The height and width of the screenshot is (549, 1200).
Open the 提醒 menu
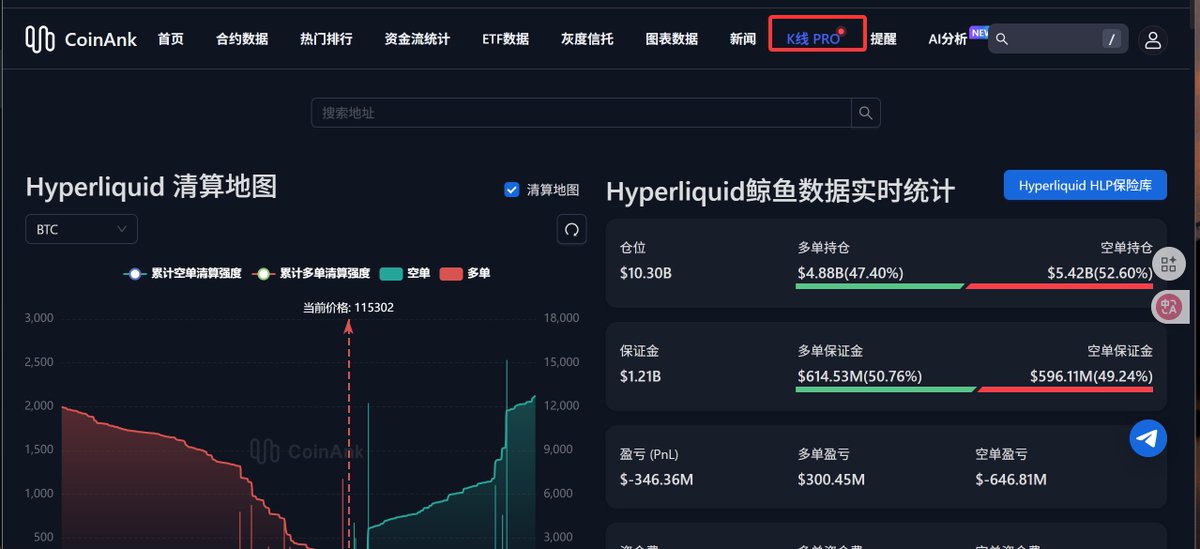click(x=884, y=39)
